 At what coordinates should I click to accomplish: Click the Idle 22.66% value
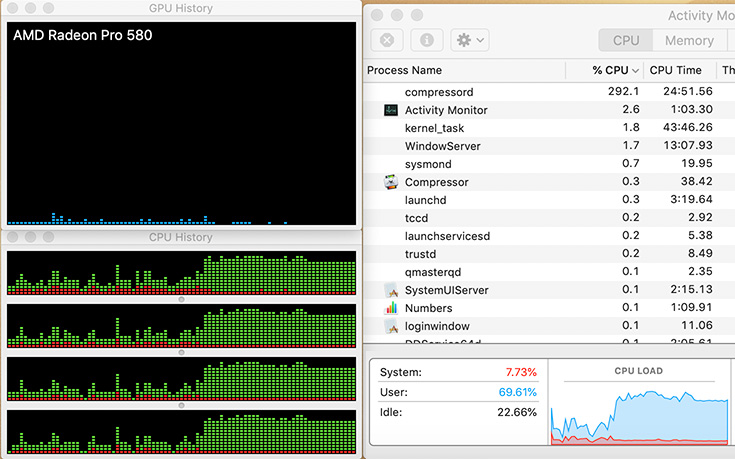pos(517,412)
